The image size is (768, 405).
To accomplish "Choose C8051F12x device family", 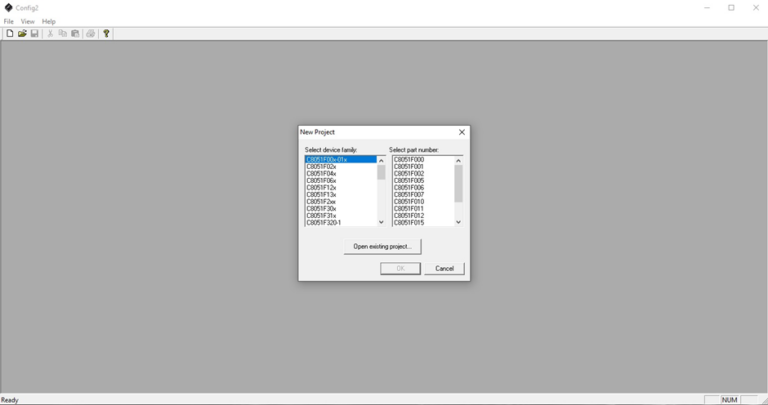I will (x=321, y=187).
